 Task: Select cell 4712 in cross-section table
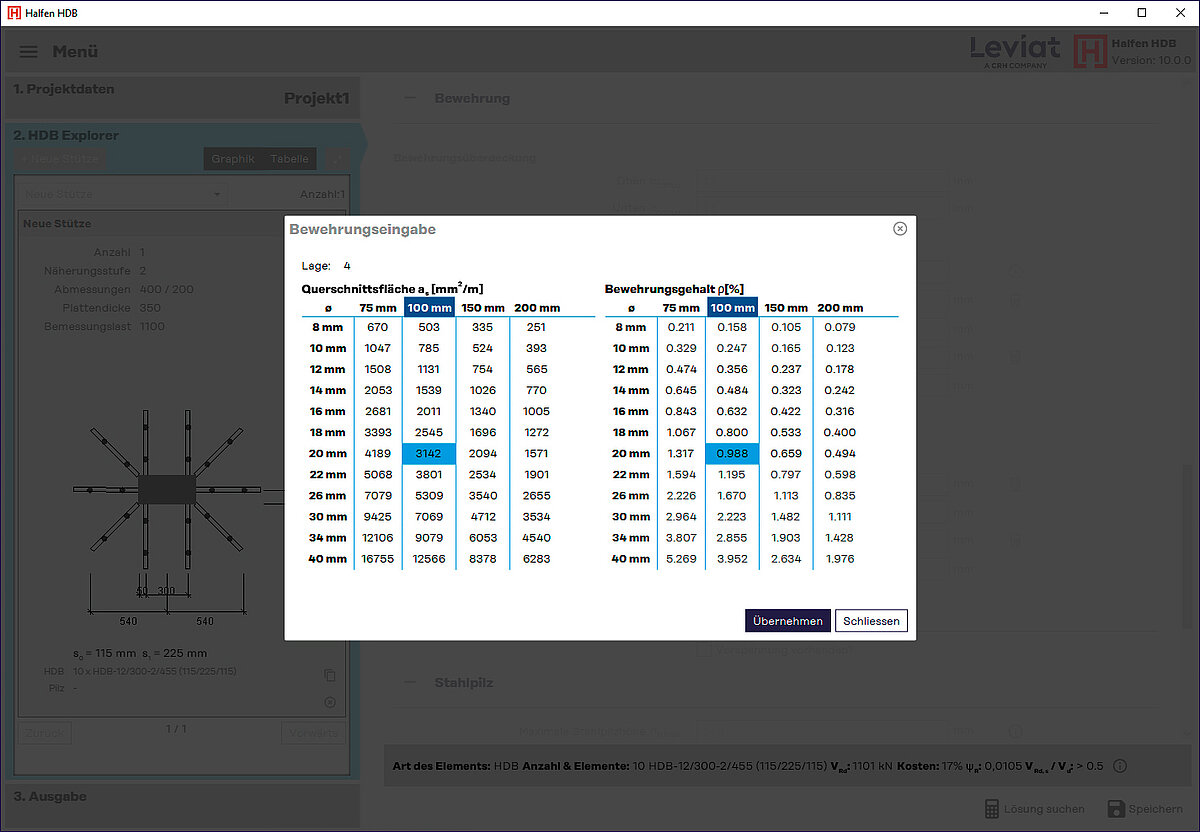point(482,516)
